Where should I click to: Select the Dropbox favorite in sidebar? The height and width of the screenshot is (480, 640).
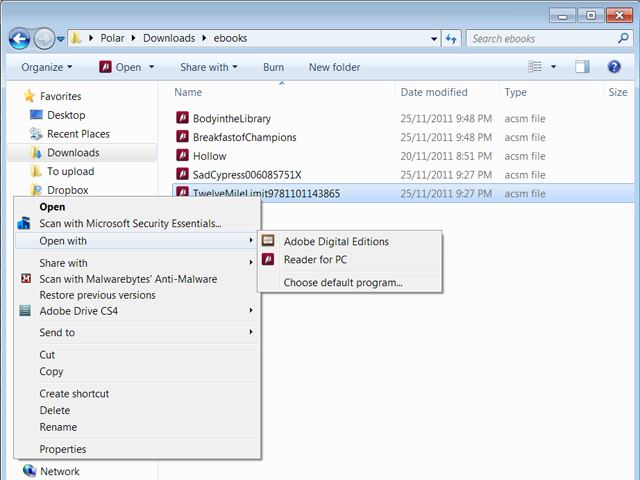pos(67,190)
